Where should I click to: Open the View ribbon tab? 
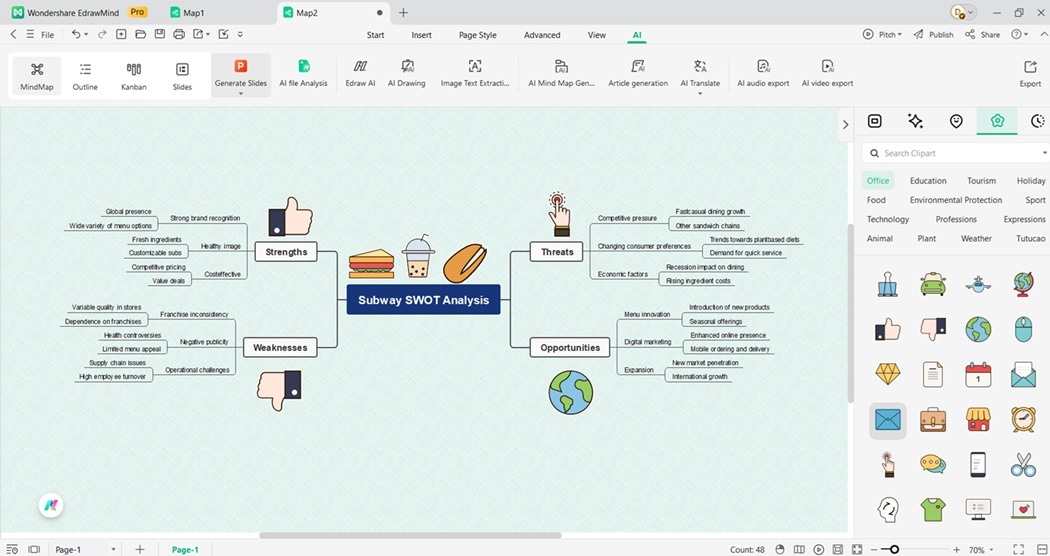click(597, 35)
